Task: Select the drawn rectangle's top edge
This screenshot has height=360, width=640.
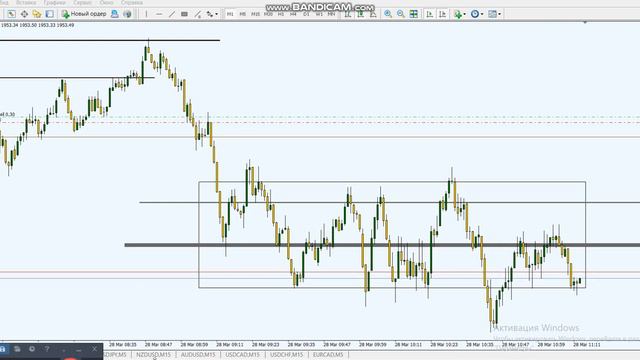Action: [392, 182]
